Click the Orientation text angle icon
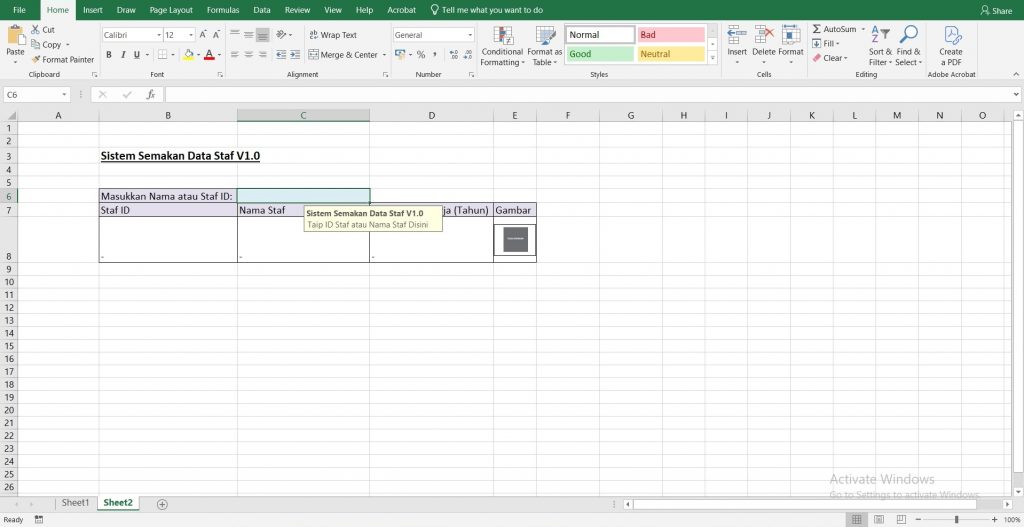This screenshot has width=1024, height=527. [x=281, y=35]
